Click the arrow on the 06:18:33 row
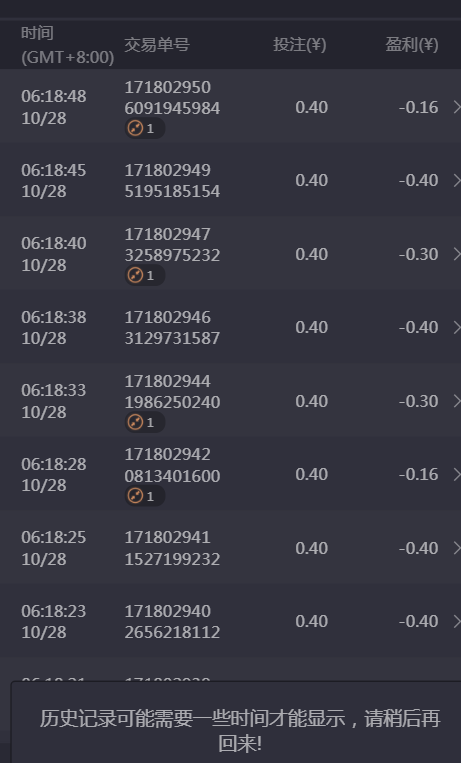 457,401
